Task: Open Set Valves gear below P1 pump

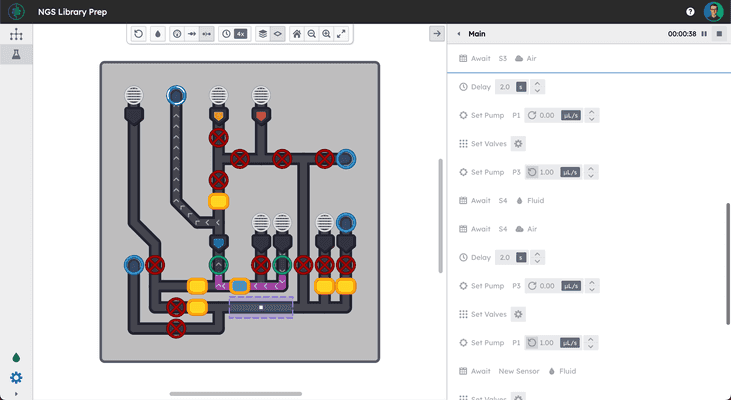Action: point(518,144)
